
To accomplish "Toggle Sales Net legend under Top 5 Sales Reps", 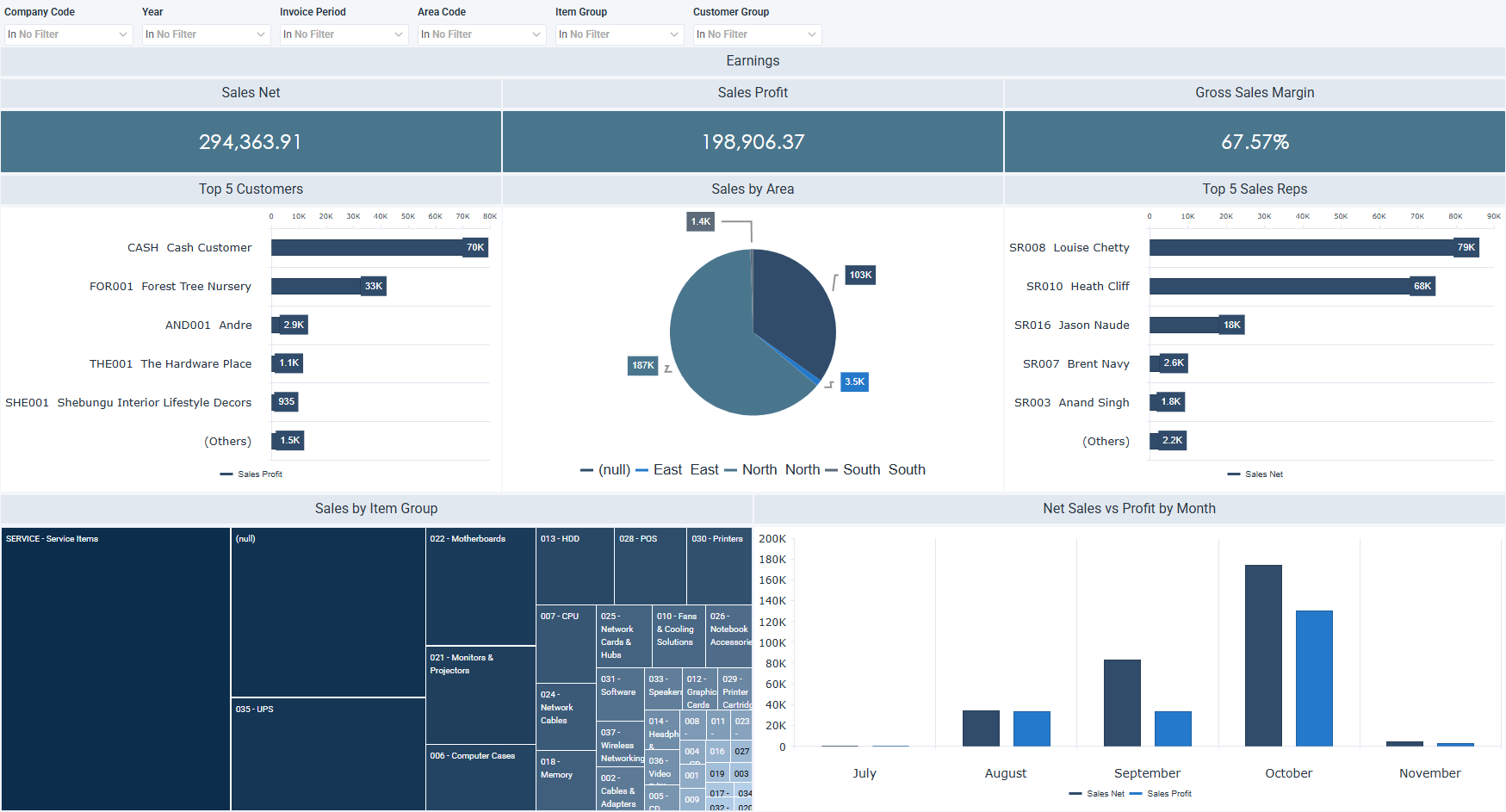I will coord(1255,474).
